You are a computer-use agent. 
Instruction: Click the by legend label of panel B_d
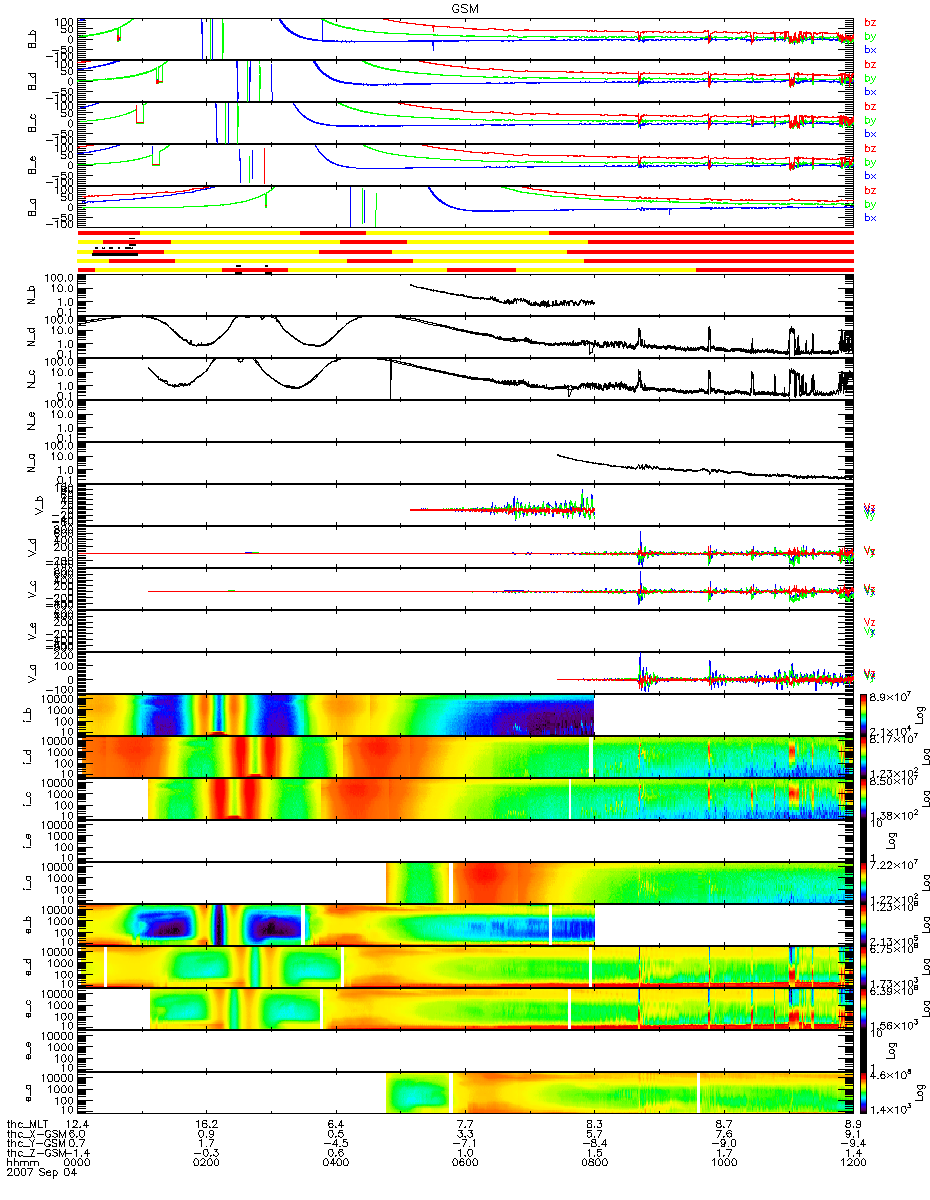click(x=870, y=78)
